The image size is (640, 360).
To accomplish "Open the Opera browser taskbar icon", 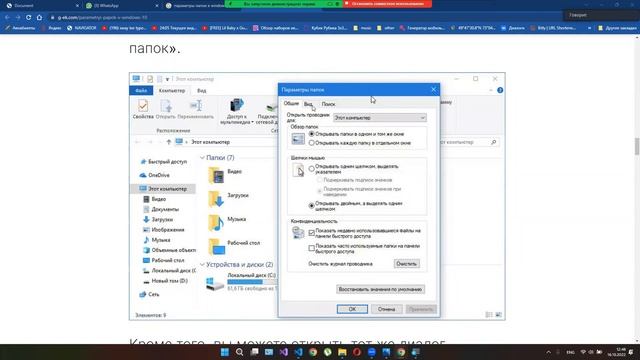I will [x=357, y=352].
